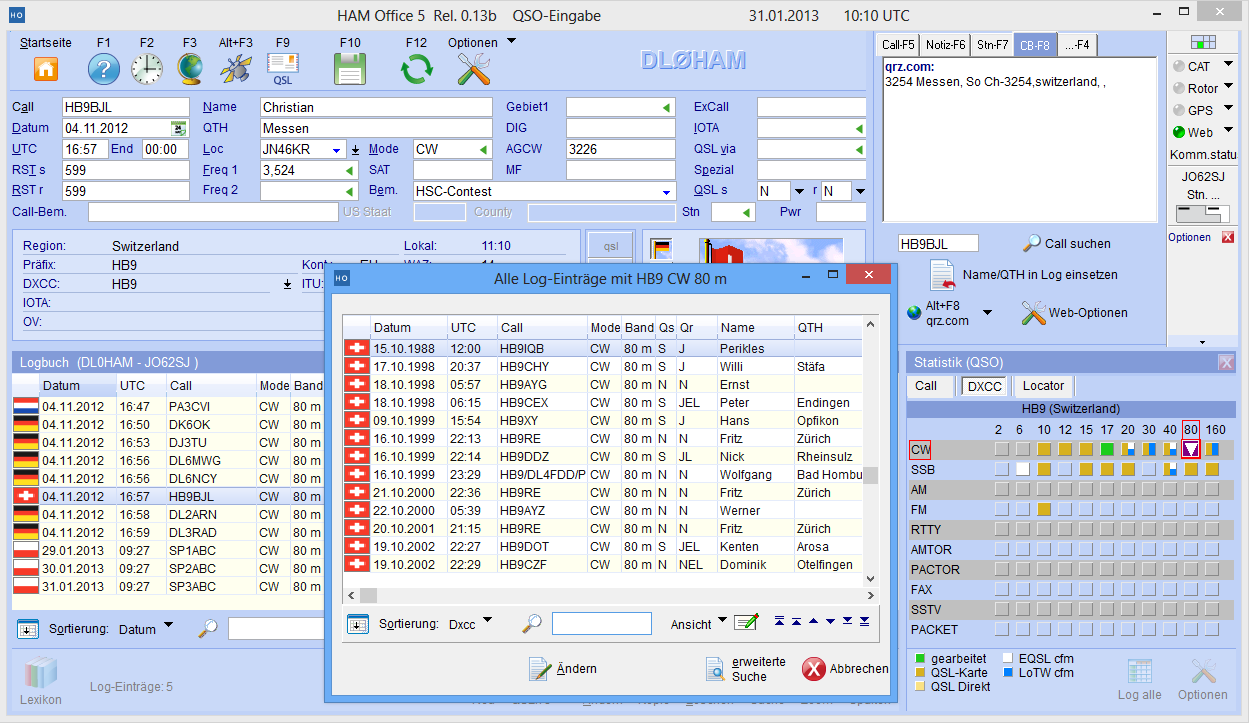Click the F12 green refresh arrows icon
Image resolution: width=1249 pixels, height=723 pixels.
[x=416, y=68]
